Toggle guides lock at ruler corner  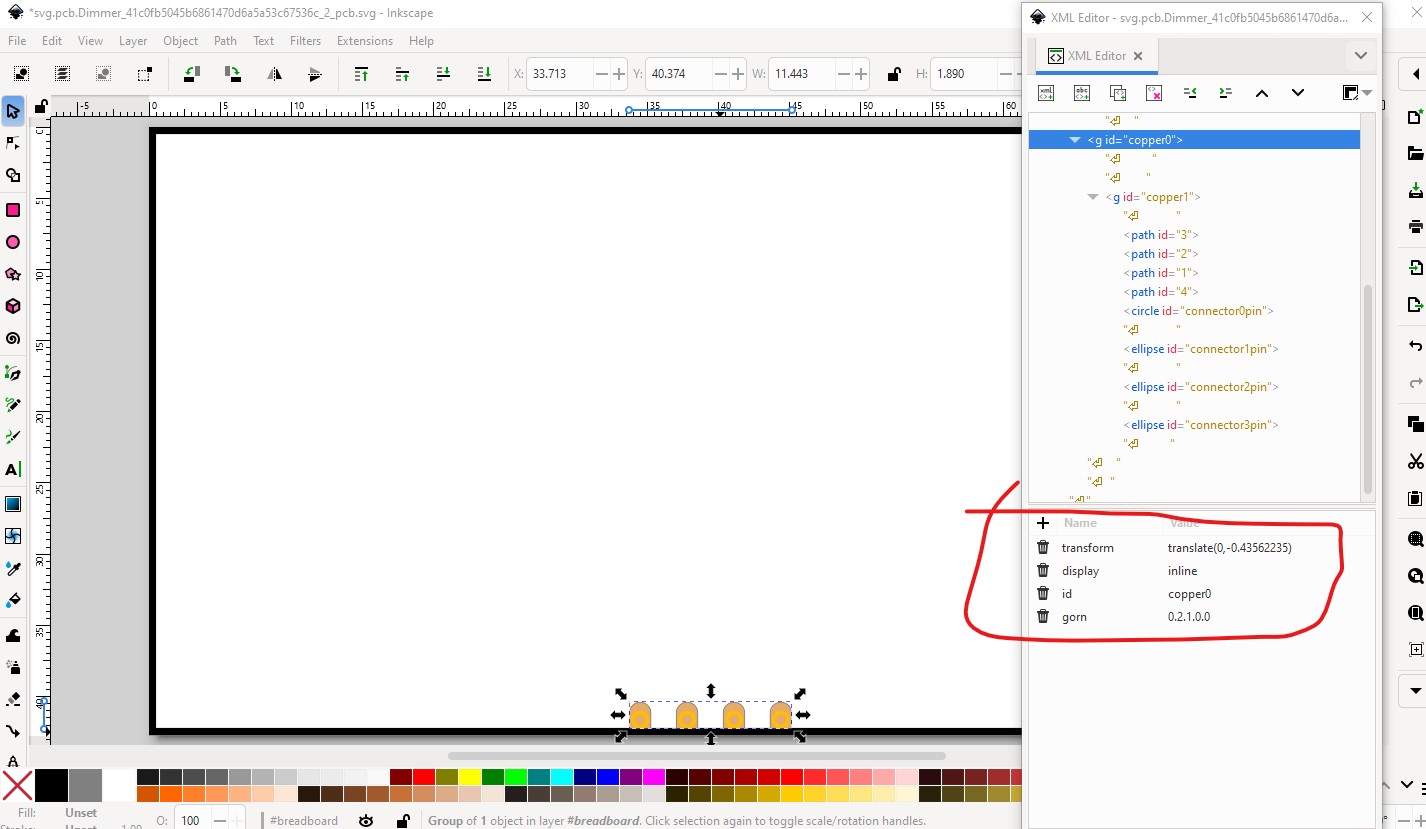41,106
